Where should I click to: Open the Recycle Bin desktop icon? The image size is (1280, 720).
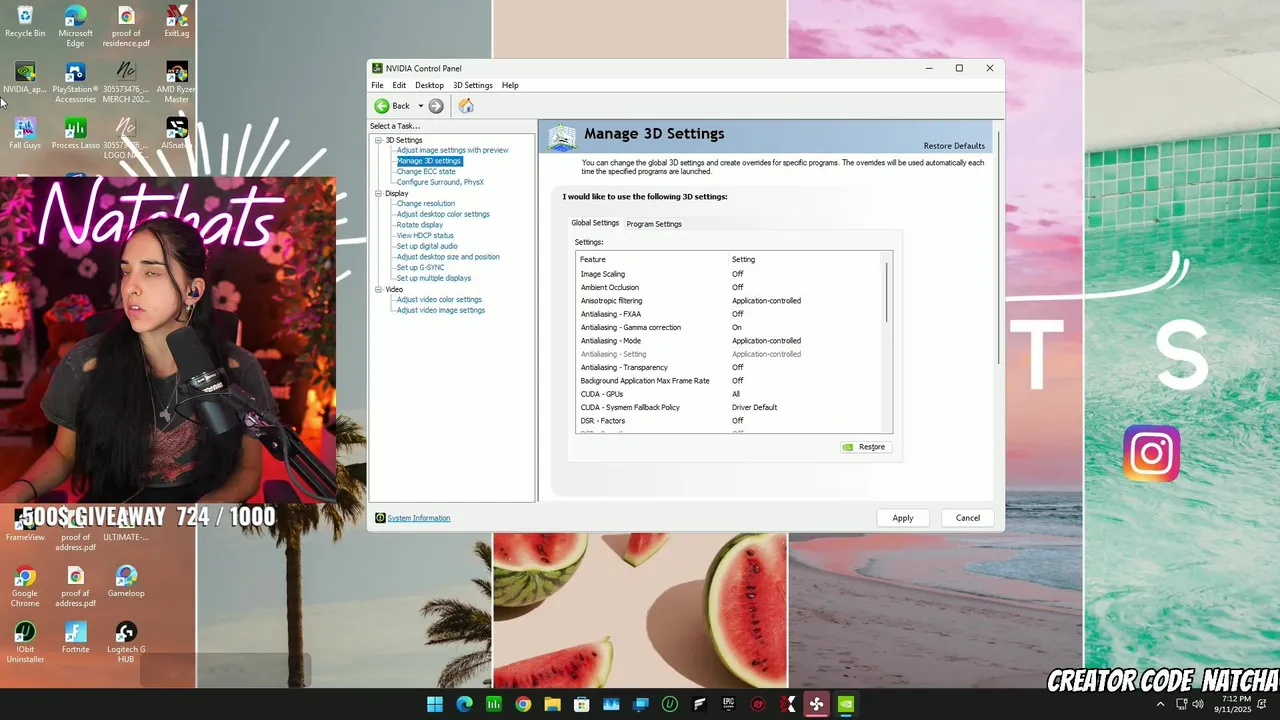point(25,22)
